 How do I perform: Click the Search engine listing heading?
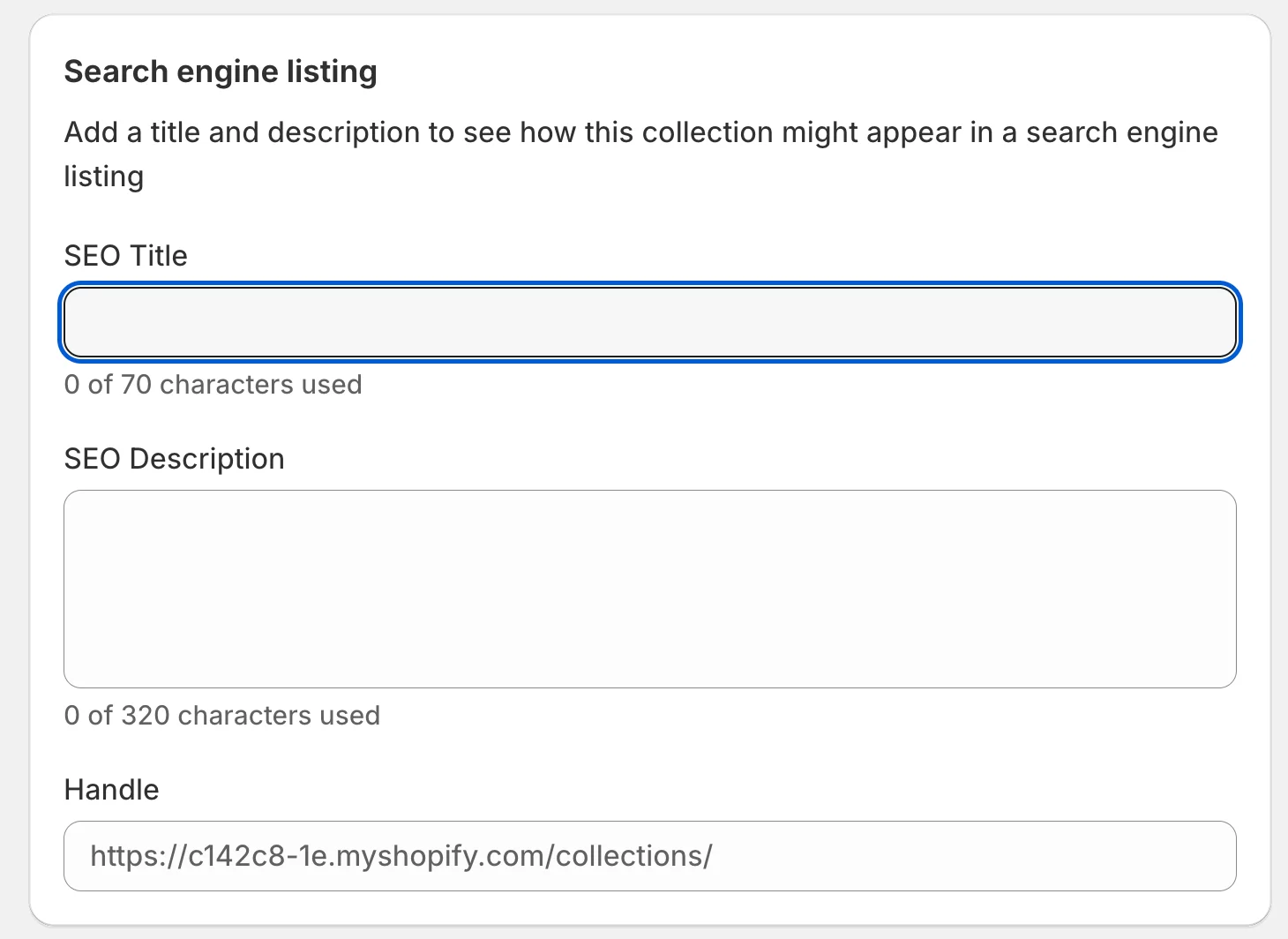point(220,71)
